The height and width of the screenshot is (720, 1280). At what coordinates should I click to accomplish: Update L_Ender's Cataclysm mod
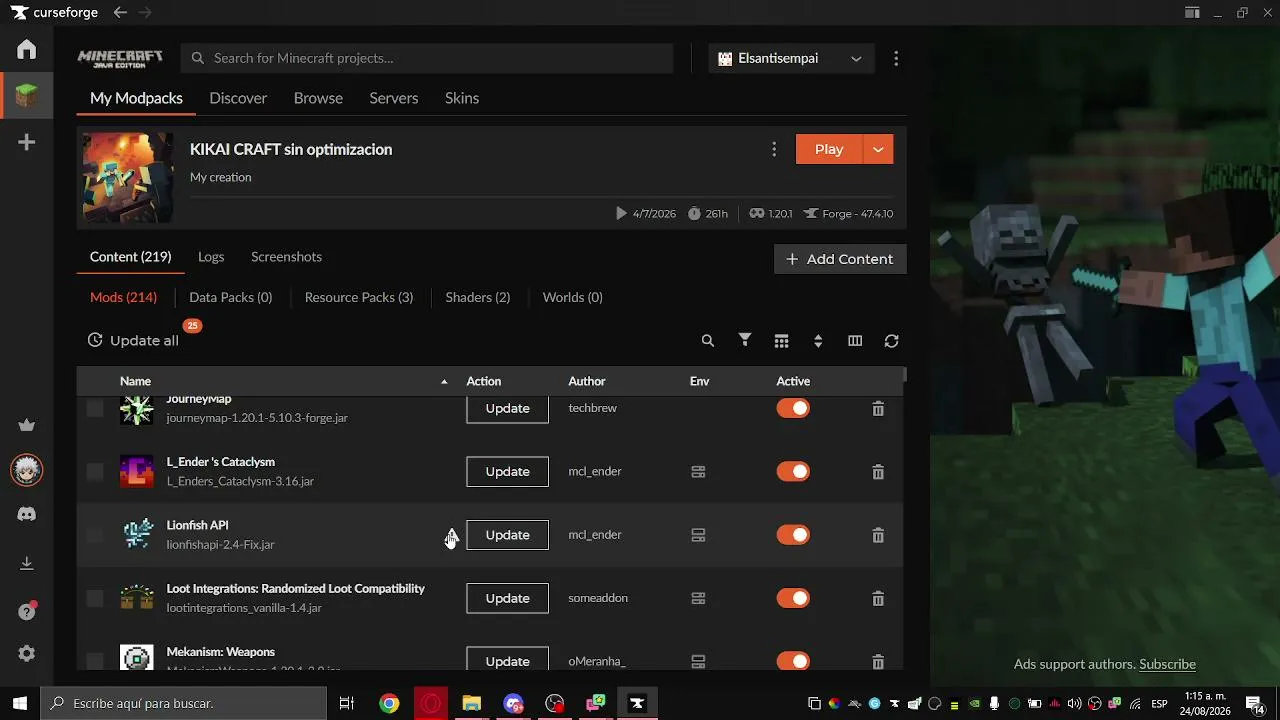tap(507, 472)
